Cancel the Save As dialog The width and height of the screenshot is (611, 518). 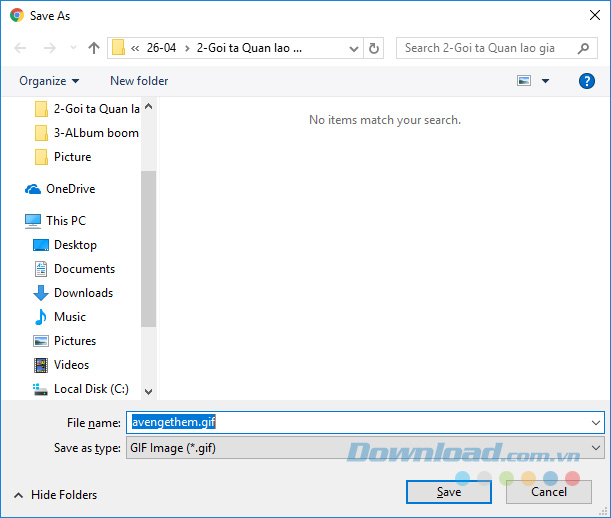click(x=548, y=492)
